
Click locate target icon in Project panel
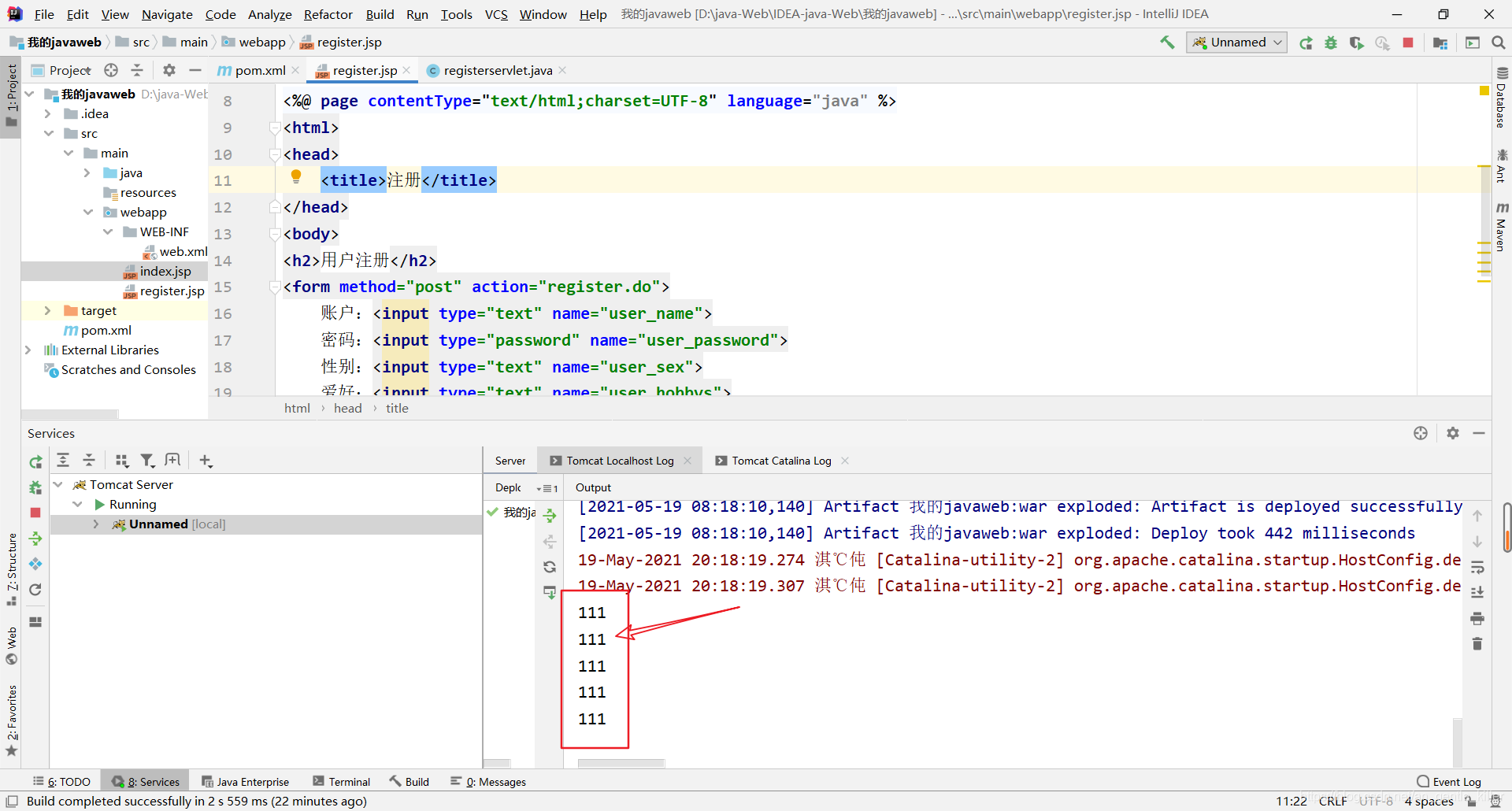pos(111,70)
